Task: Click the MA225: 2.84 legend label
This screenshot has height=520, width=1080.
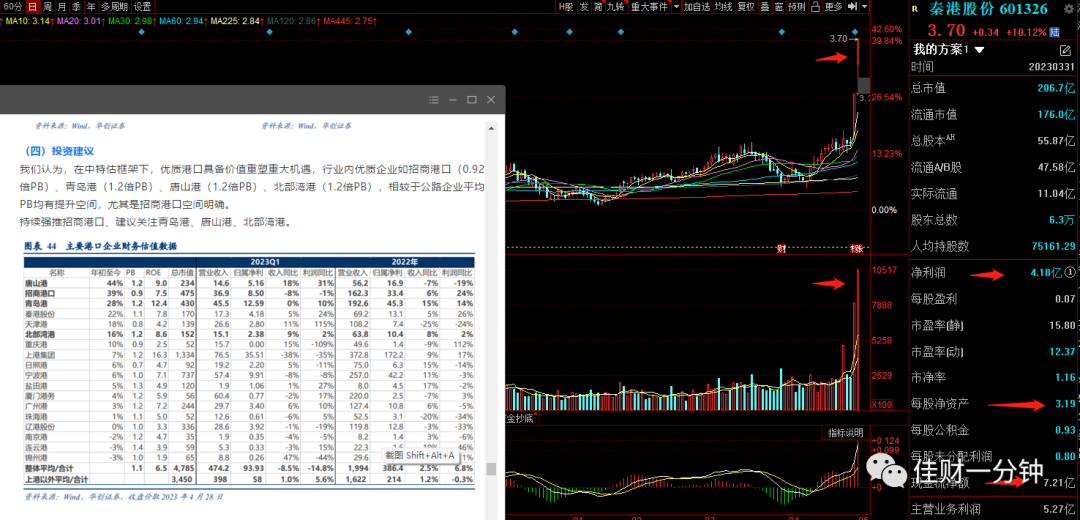Action: tap(236, 21)
